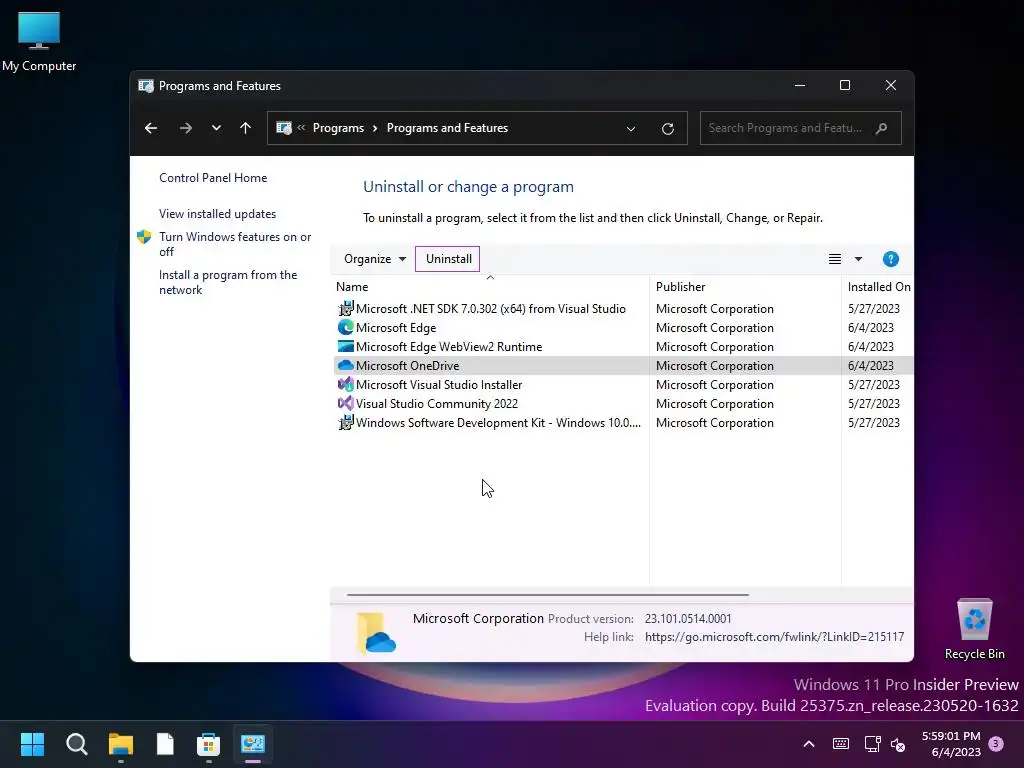Select Microsoft Edge WebView2 Runtime name
Image resolution: width=1024 pixels, height=768 pixels.
point(449,346)
